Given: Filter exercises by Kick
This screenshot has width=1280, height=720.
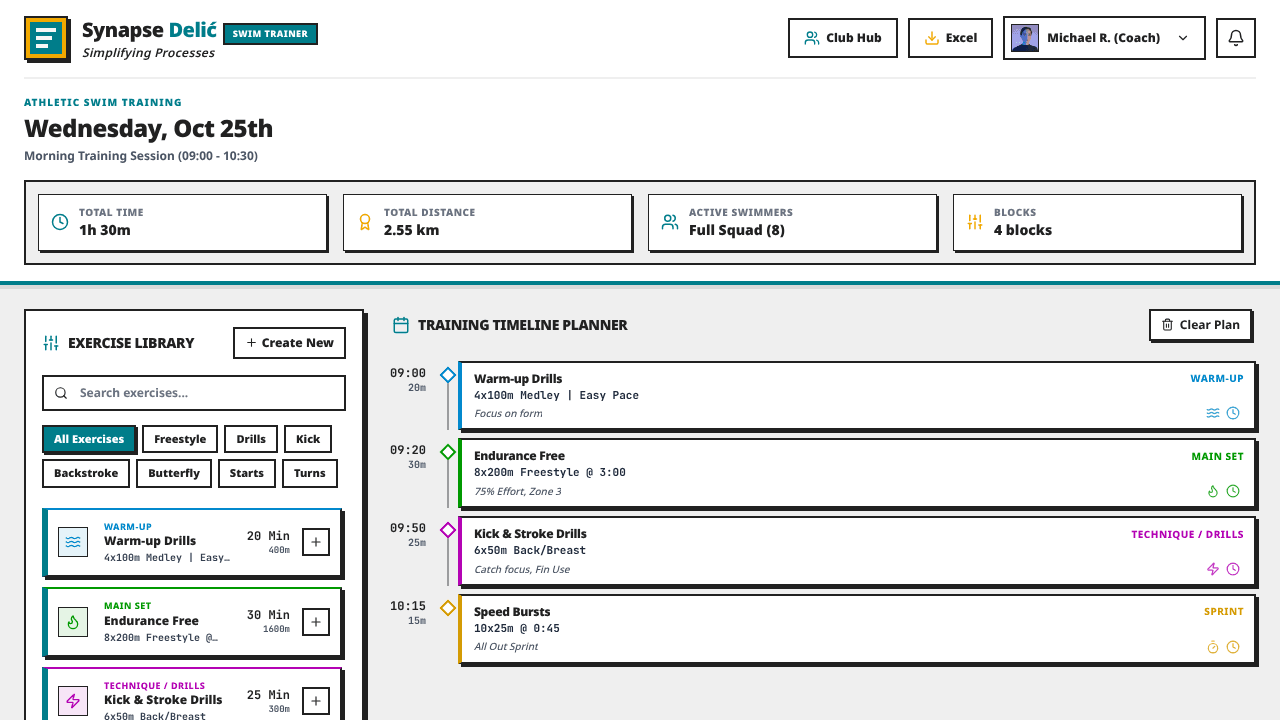Looking at the screenshot, I should 308,439.
